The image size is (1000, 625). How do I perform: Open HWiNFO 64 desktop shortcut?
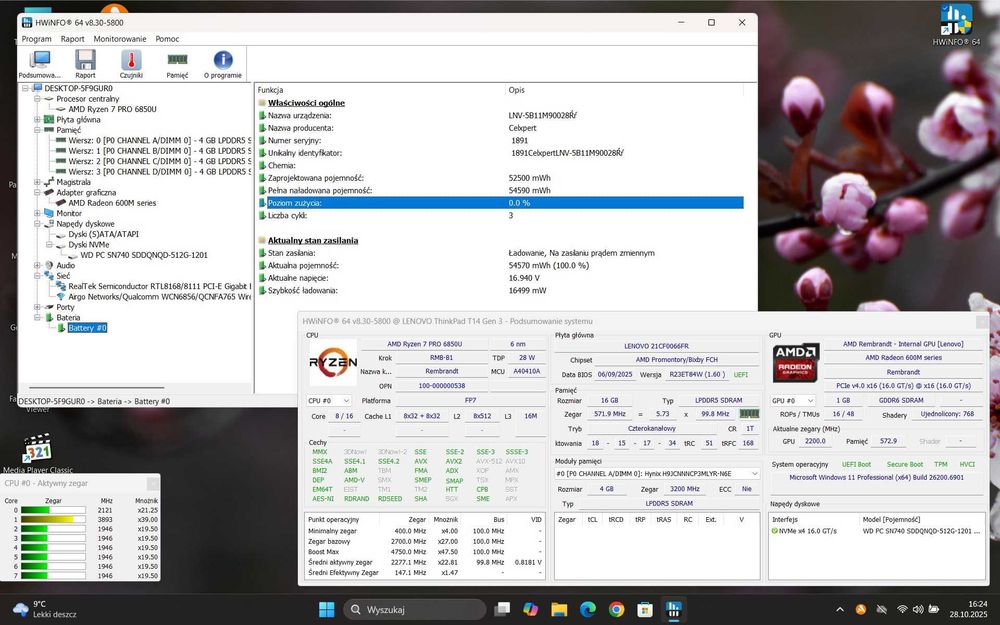pyautogui.click(x=956, y=25)
